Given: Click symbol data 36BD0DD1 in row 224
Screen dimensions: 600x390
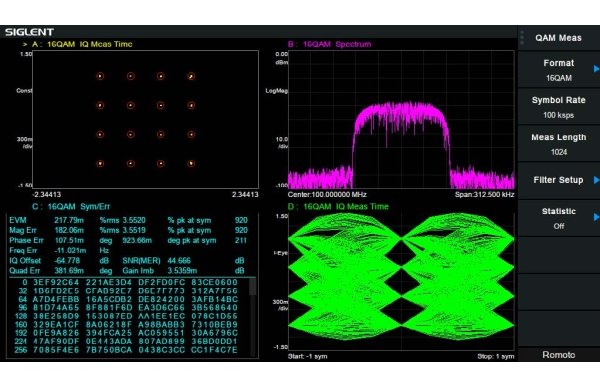Looking at the screenshot, I should click(x=215, y=341).
